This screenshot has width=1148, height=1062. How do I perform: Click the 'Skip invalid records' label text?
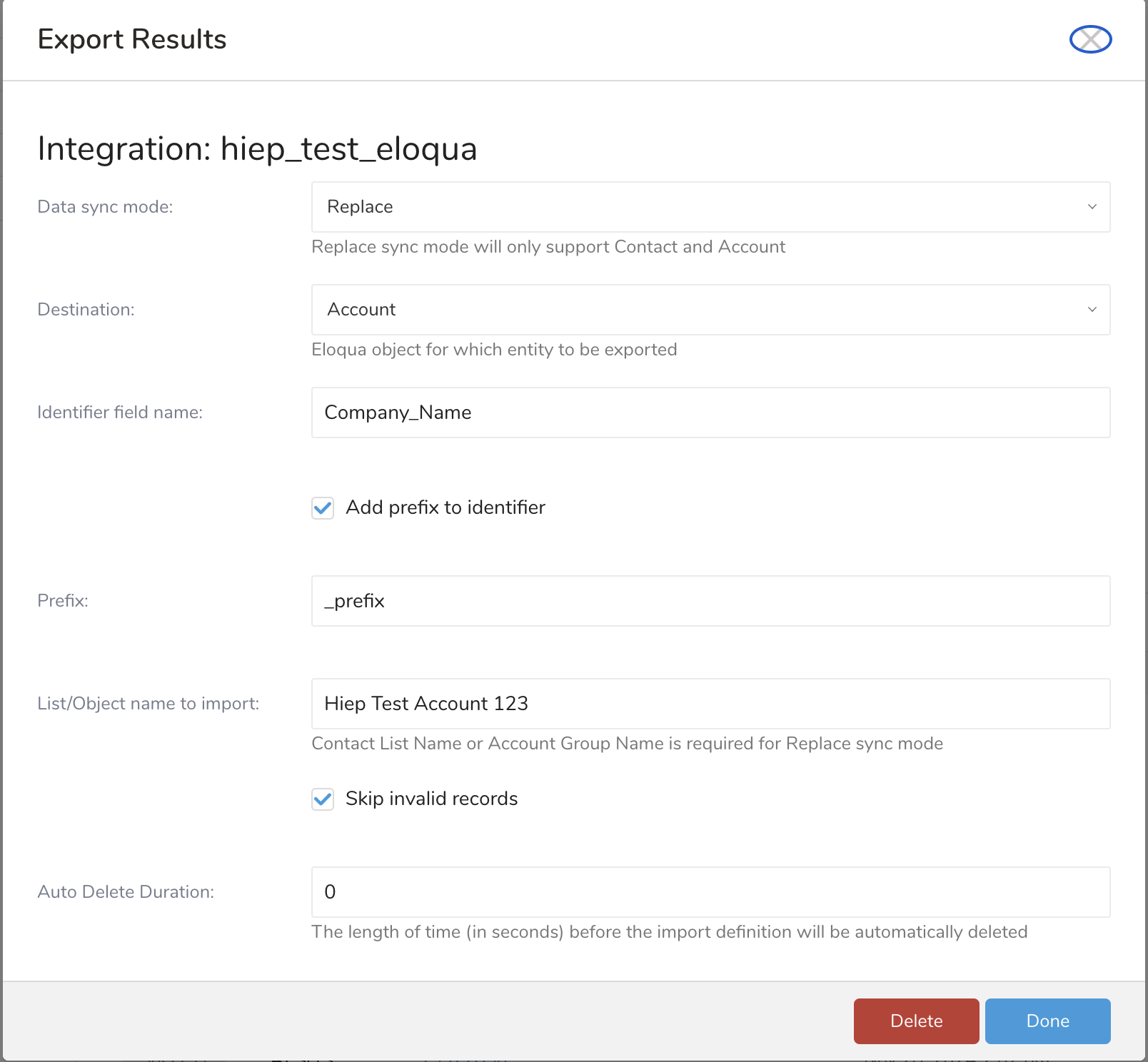[431, 799]
